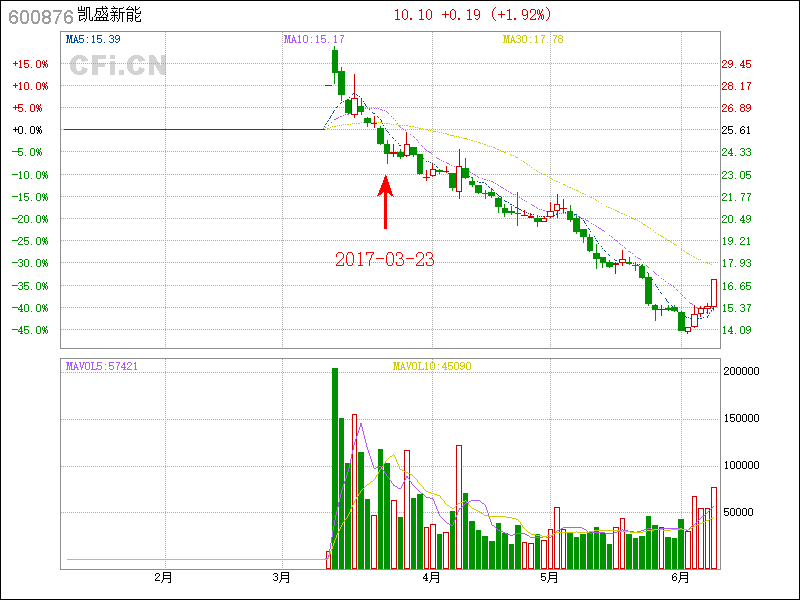The height and width of the screenshot is (600, 800).
Task: Click the MA5:15.39 indicator label
Action: click(x=93, y=39)
